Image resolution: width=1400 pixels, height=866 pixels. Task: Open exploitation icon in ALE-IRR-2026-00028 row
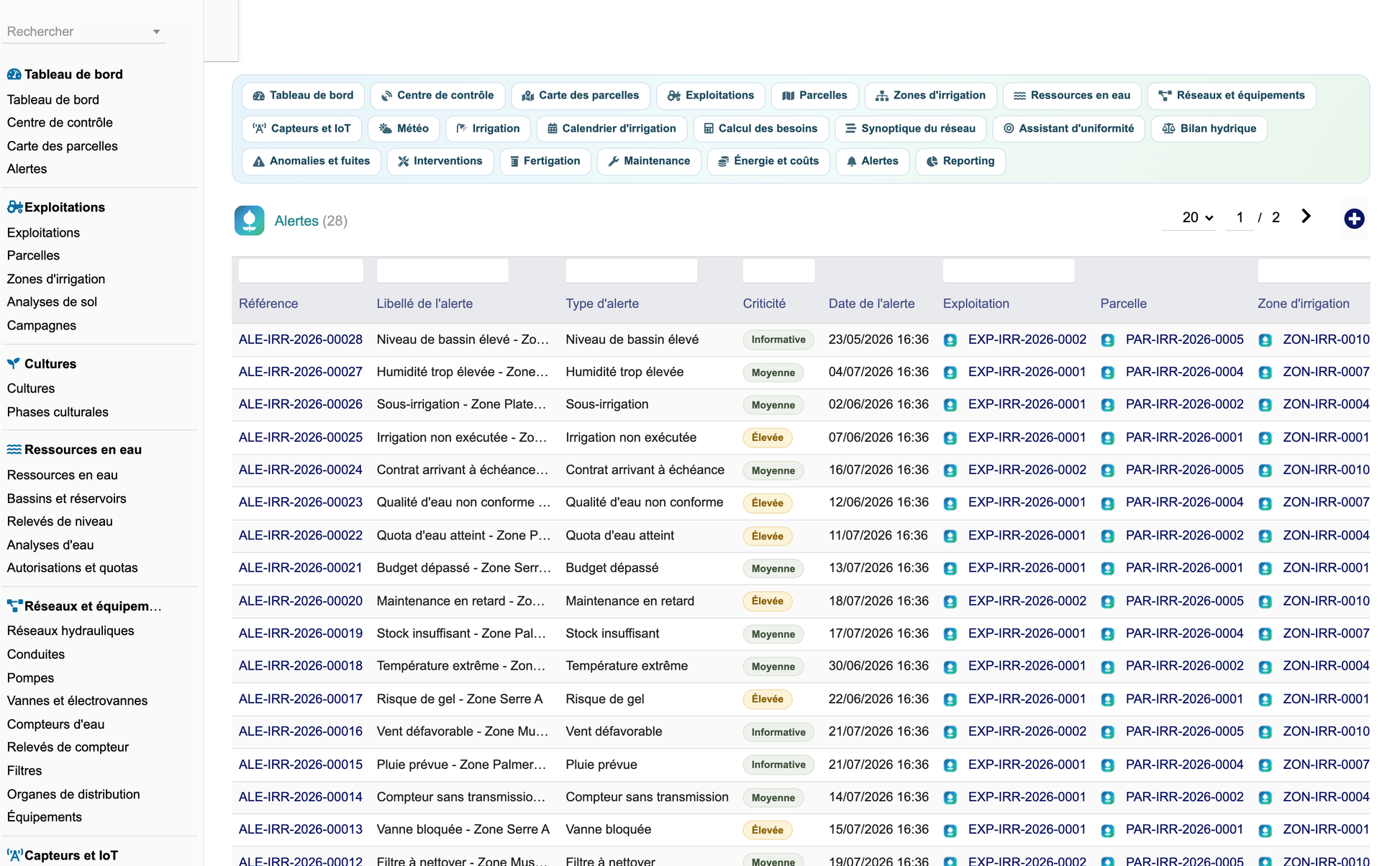click(x=950, y=340)
